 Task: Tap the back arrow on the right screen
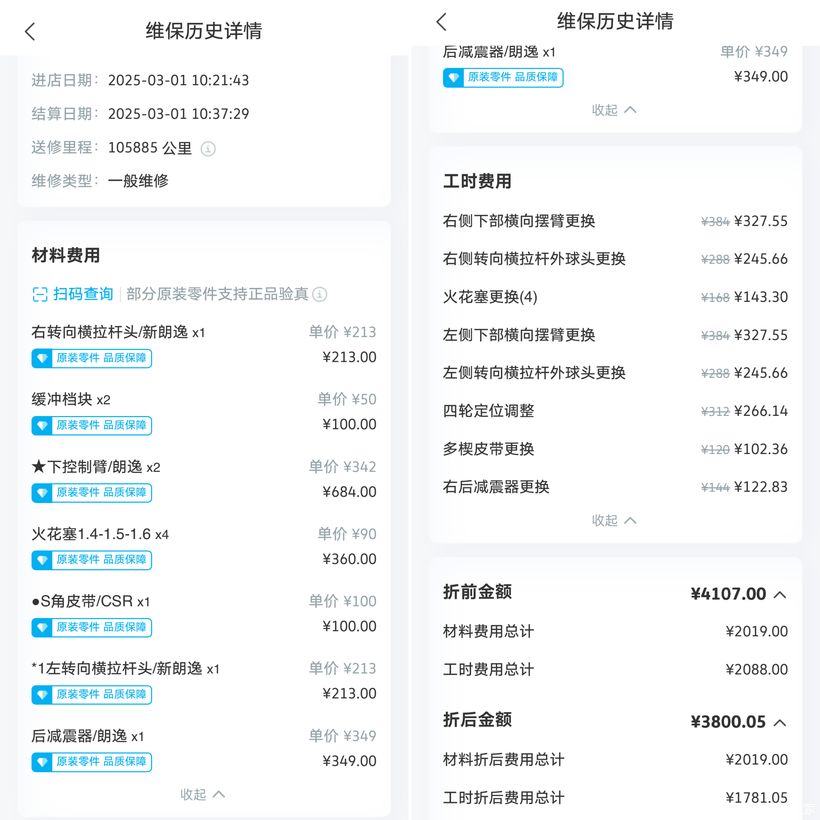[441, 22]
